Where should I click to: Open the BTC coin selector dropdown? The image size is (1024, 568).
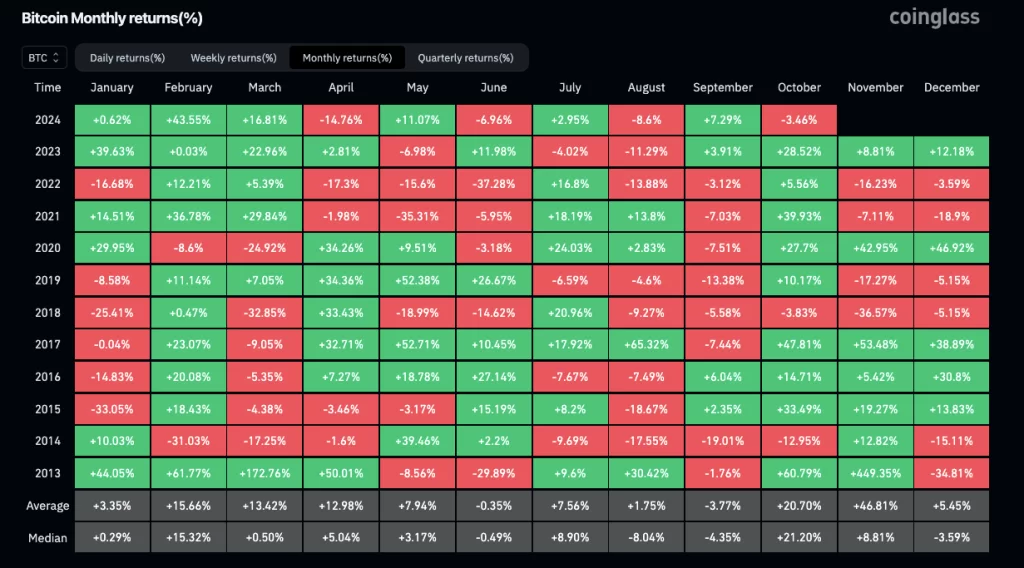click(x=44, y=58)
